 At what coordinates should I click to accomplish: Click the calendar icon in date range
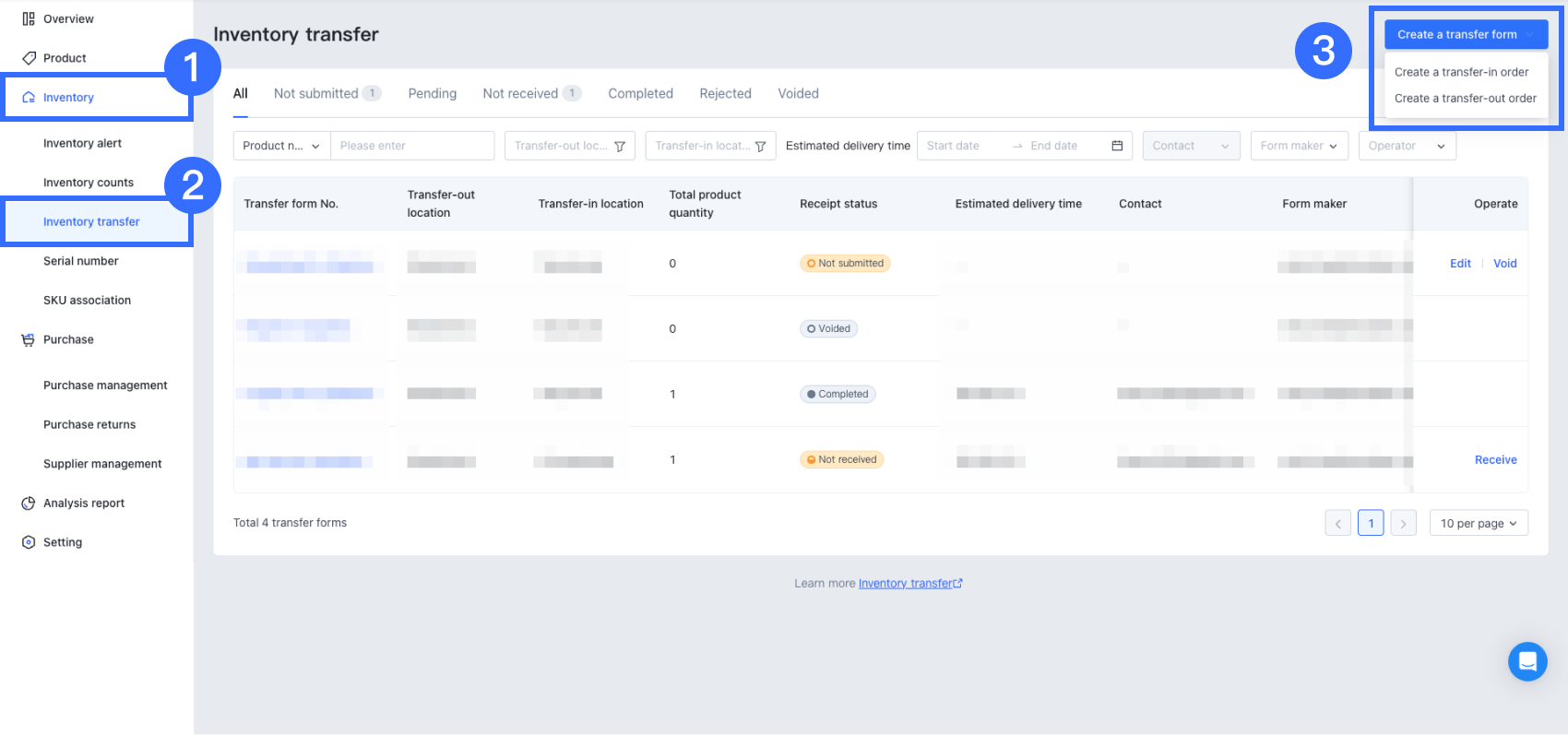click(x=1117, y=146)
